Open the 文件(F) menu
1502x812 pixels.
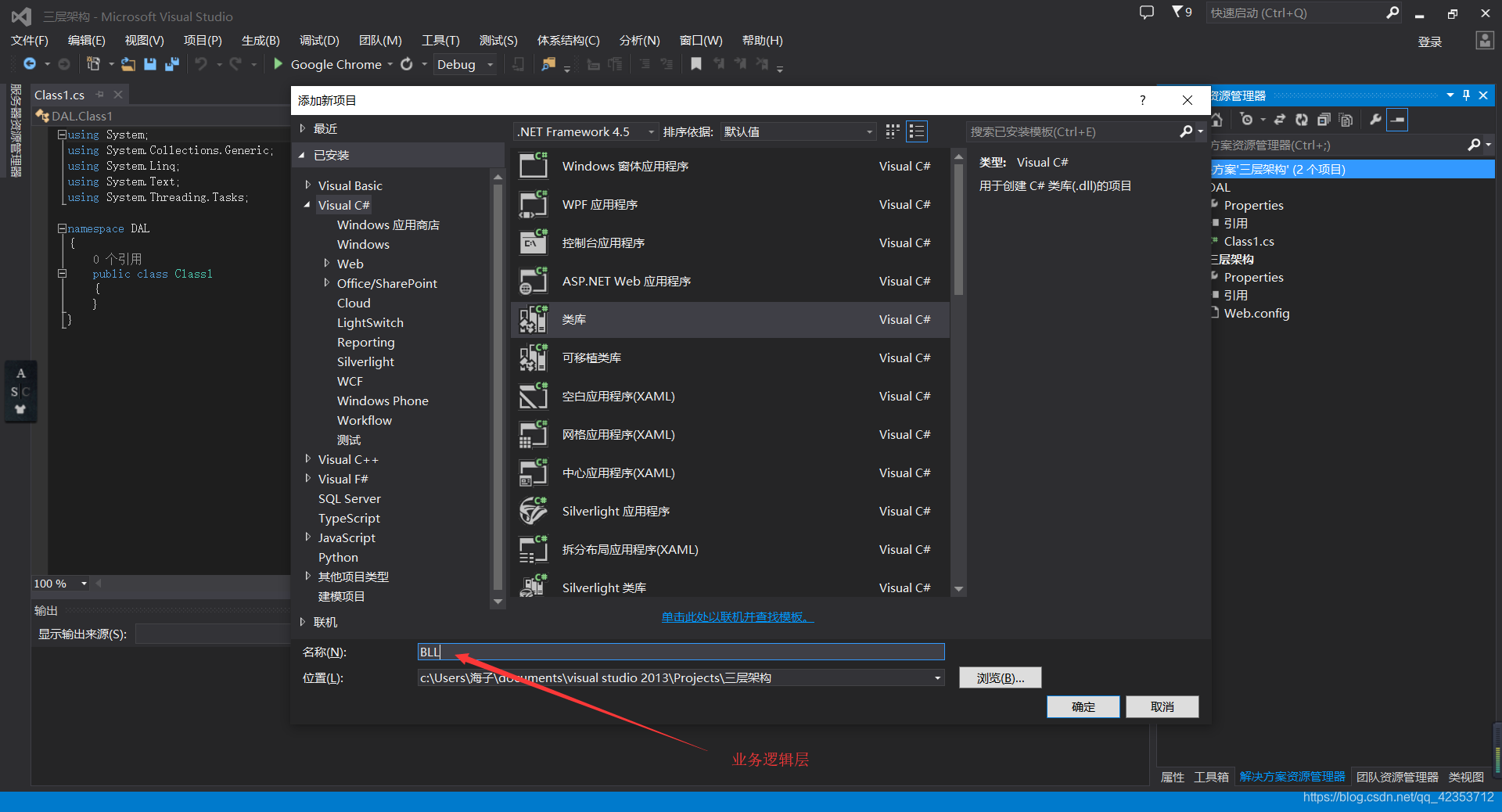[x=30, y=40]
